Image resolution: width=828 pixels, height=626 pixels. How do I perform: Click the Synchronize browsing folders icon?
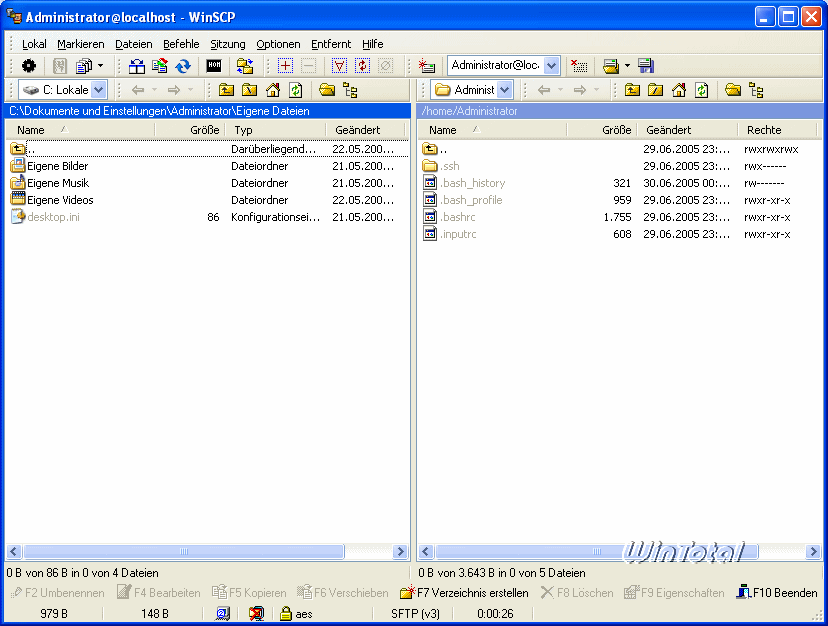tap(245, 66)
